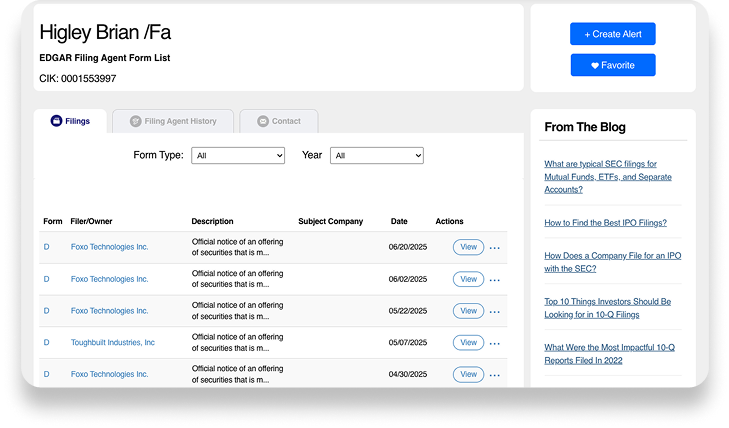Expand the Form Type dropdown

(239, 156)
